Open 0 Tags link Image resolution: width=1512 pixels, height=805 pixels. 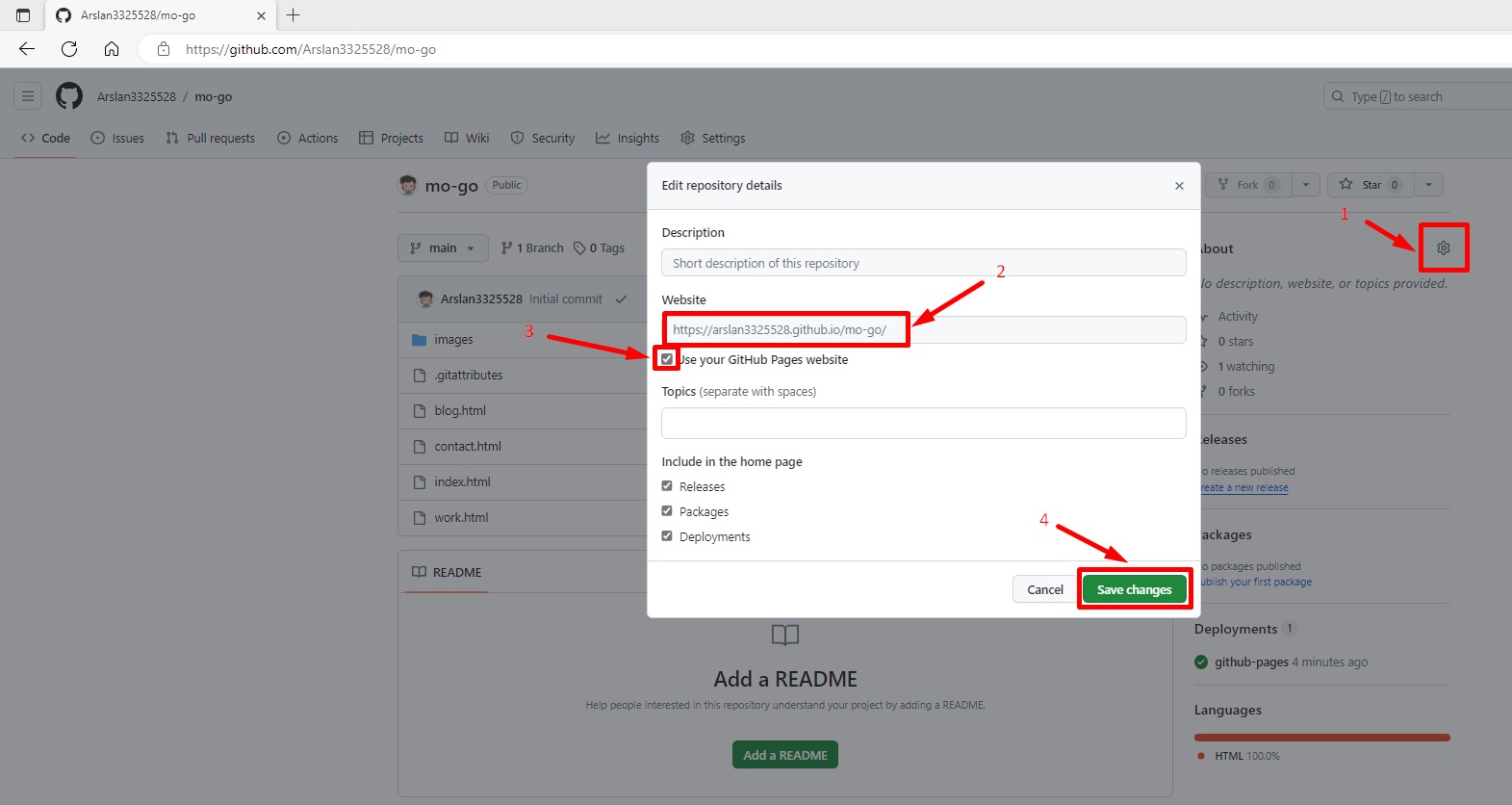click(x=600, y=248)
